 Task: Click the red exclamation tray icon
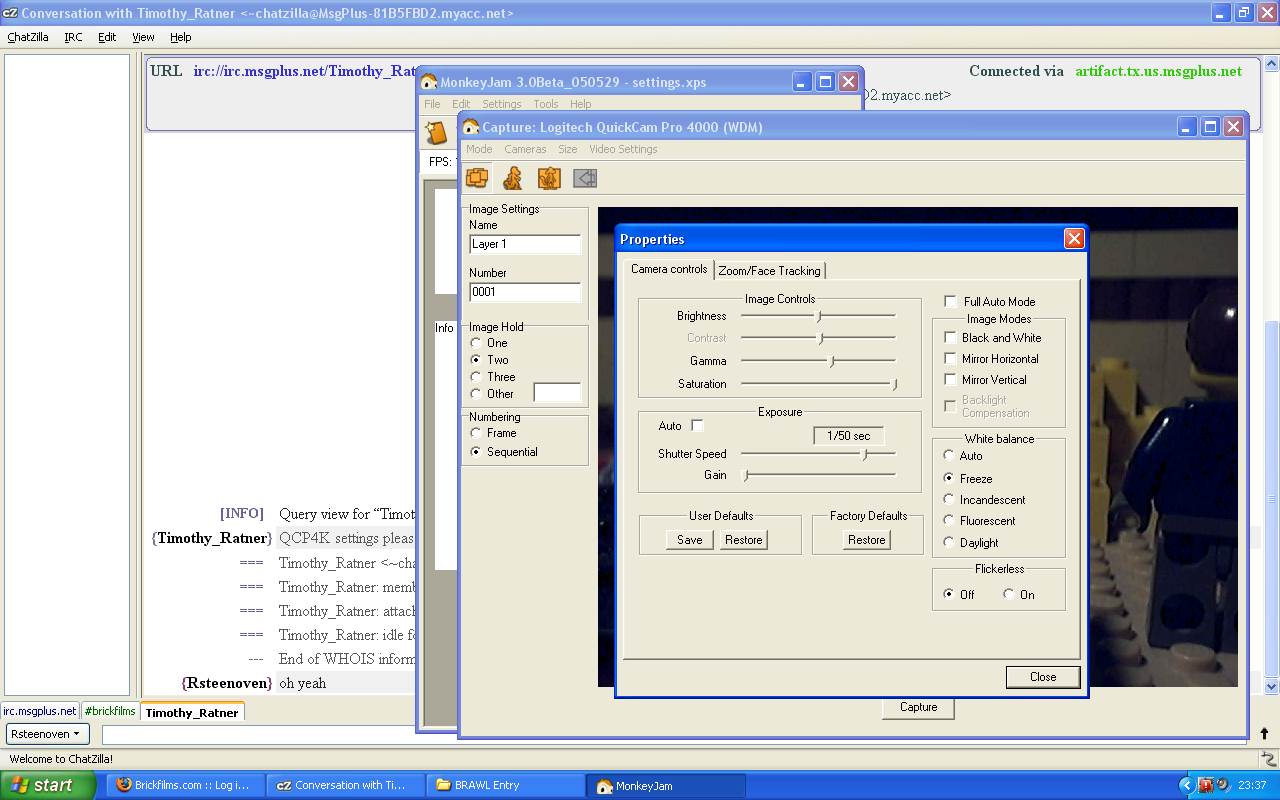[1206, 785]
